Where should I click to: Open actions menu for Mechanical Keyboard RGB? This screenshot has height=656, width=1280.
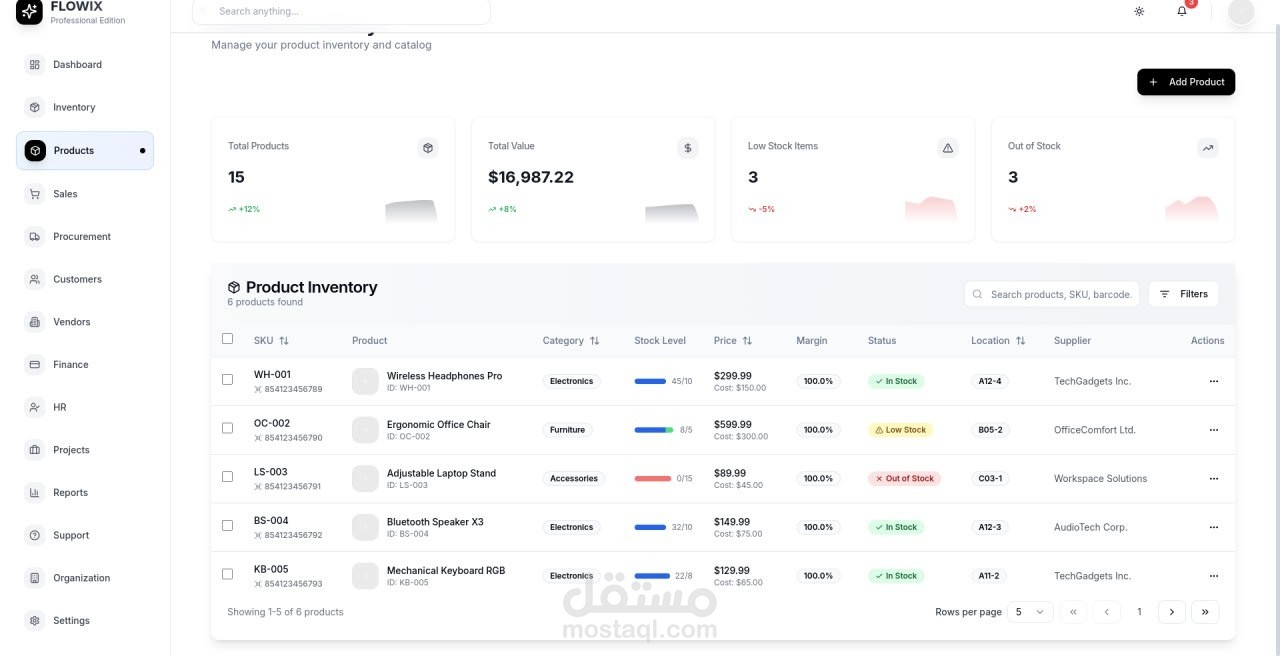pos(1214,576)
